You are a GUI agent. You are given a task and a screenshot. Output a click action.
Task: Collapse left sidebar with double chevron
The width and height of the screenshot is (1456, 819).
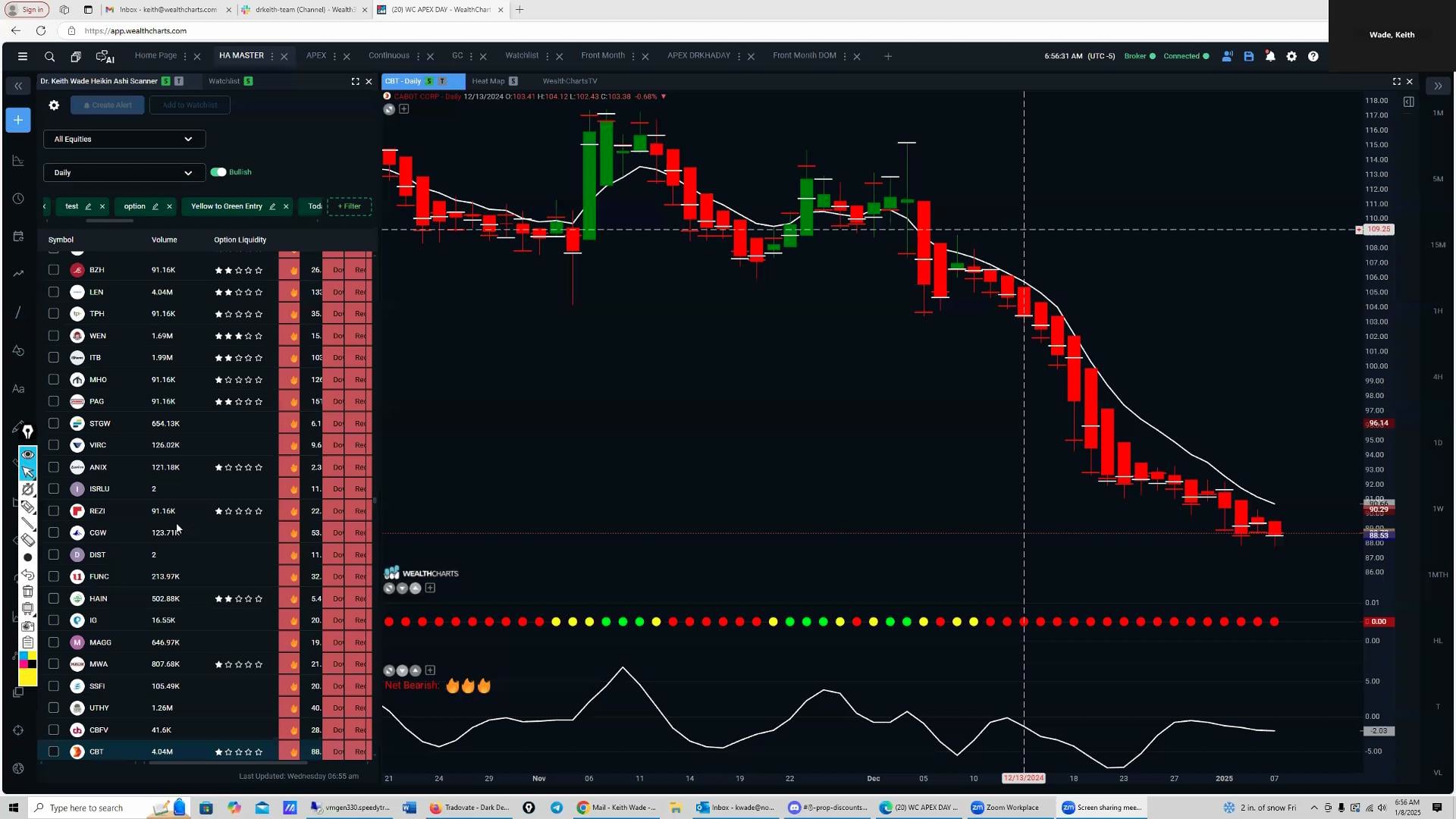coord(18,86)
